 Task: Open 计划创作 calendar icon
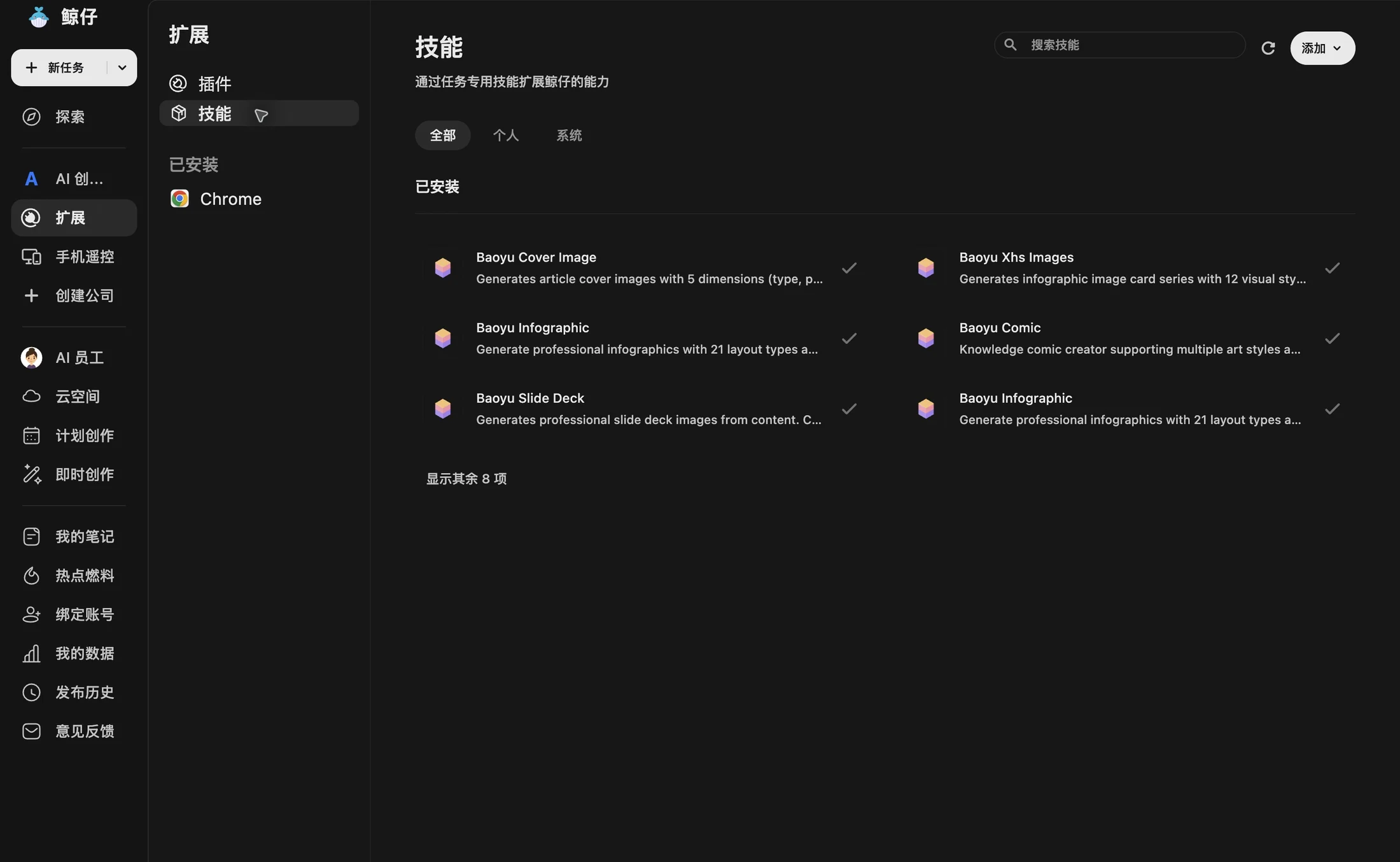point(31,435)
